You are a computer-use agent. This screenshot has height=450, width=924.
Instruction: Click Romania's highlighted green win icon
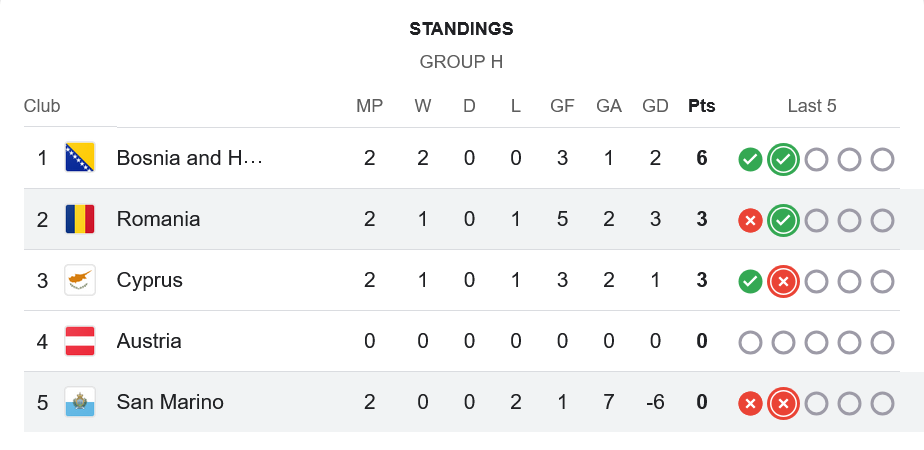point(783,220)
